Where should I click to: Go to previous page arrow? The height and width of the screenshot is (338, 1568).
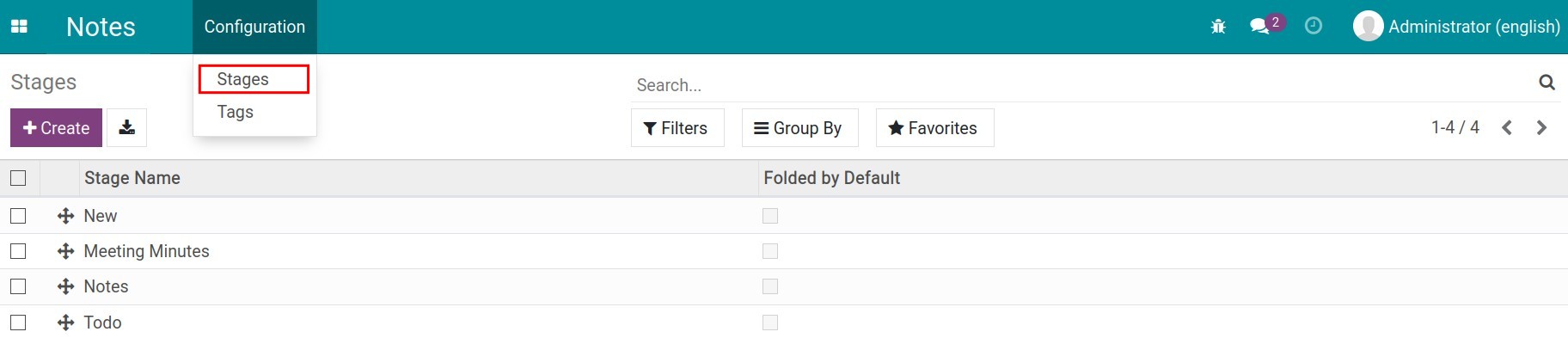point(1507,127)
